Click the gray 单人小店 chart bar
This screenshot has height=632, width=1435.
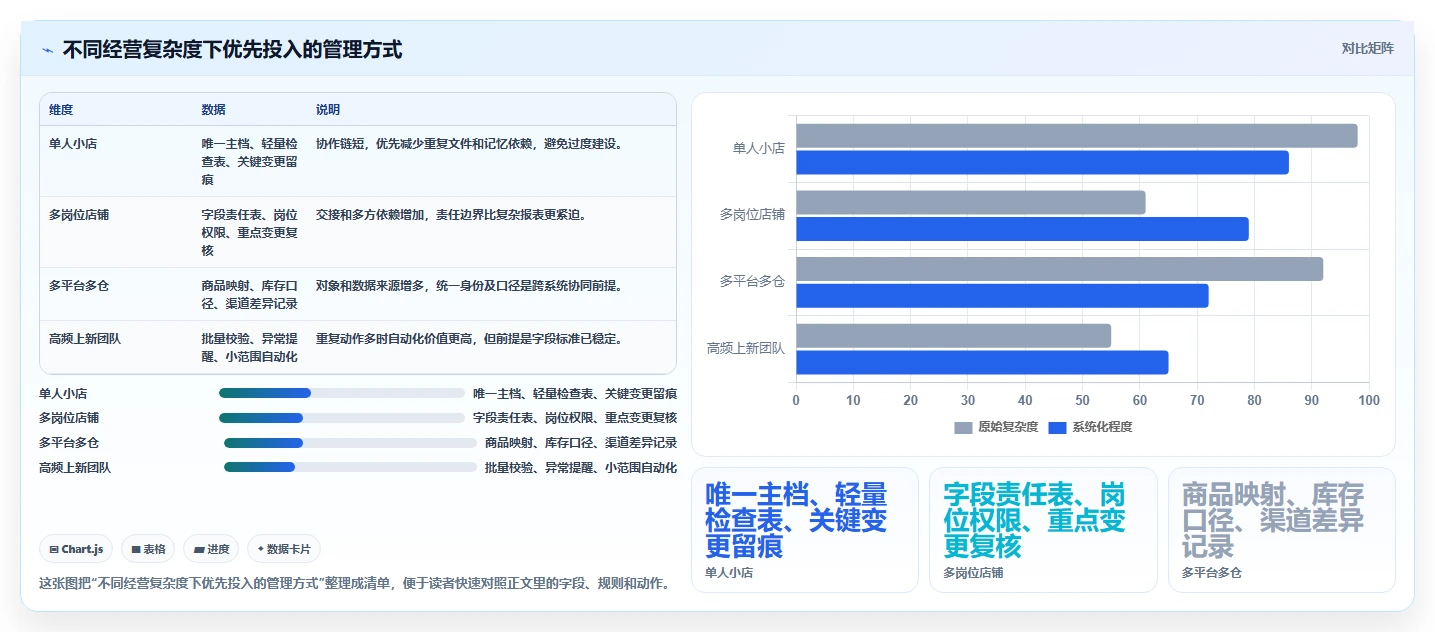1077,136
